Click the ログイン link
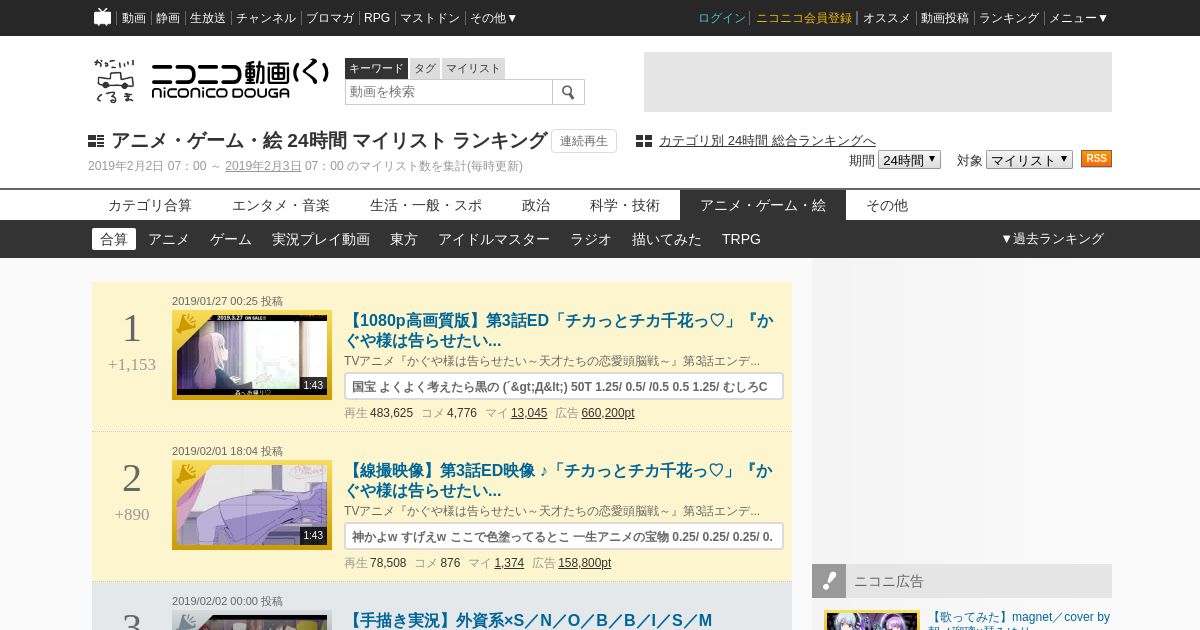 [x=721, y=18]
